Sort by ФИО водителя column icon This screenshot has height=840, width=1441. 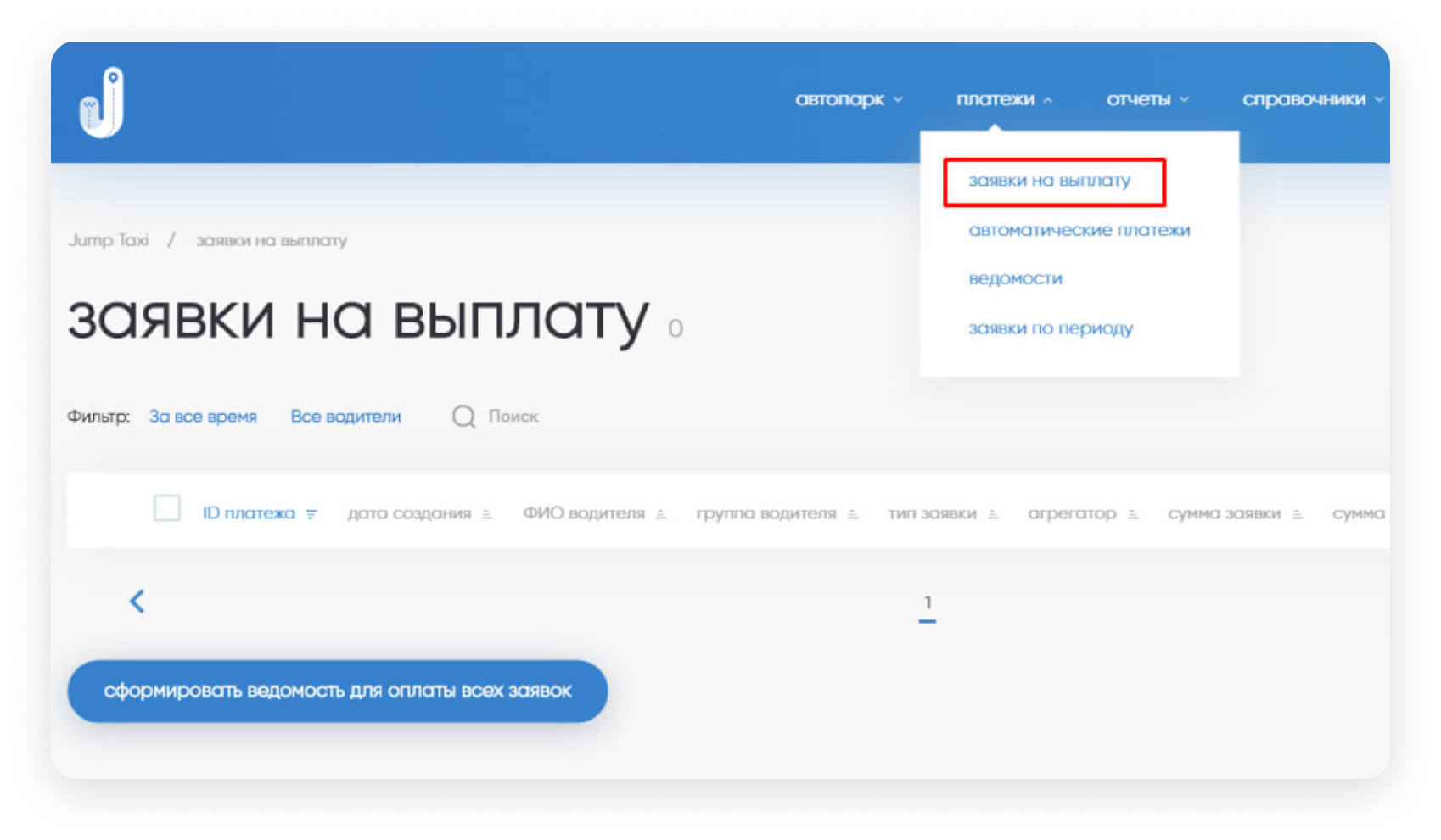coord(661,514)
